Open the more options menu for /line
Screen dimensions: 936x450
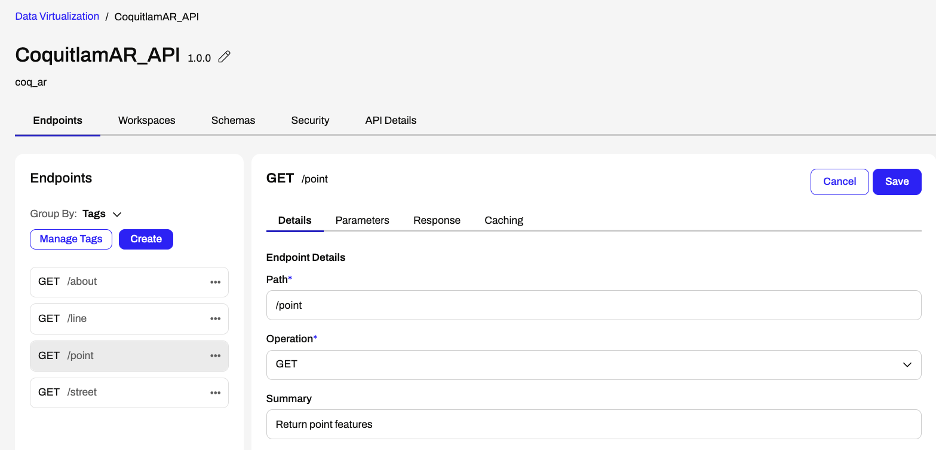(x=215, y=319)
